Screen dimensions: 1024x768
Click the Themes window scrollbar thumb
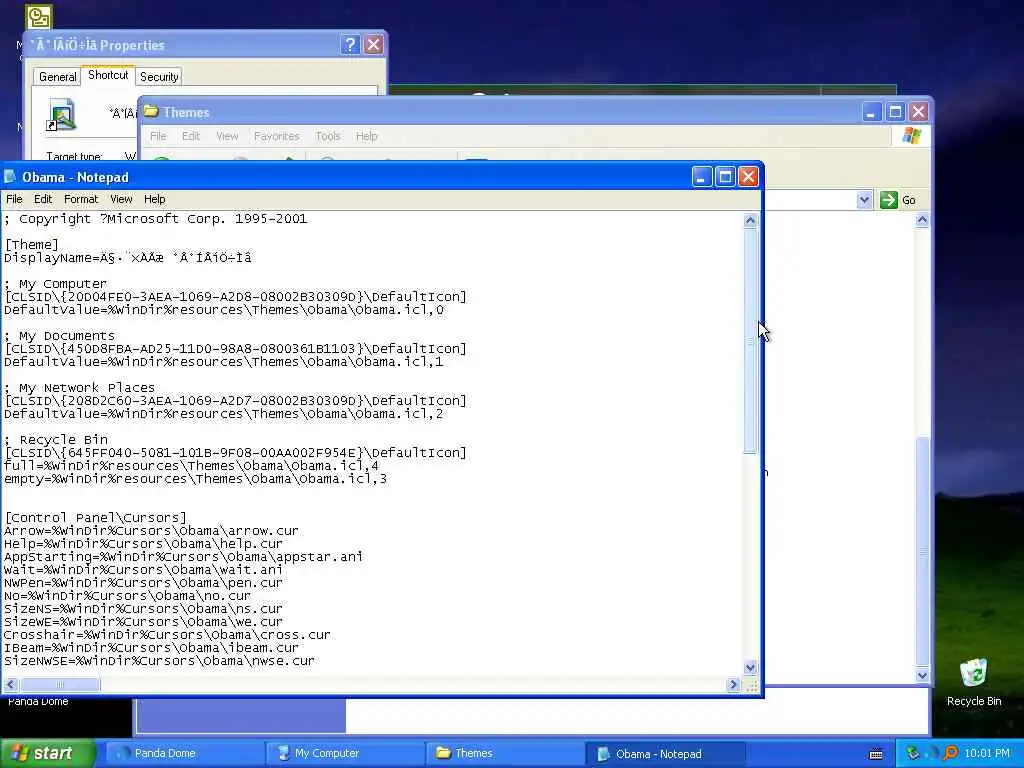click(922, 552)
